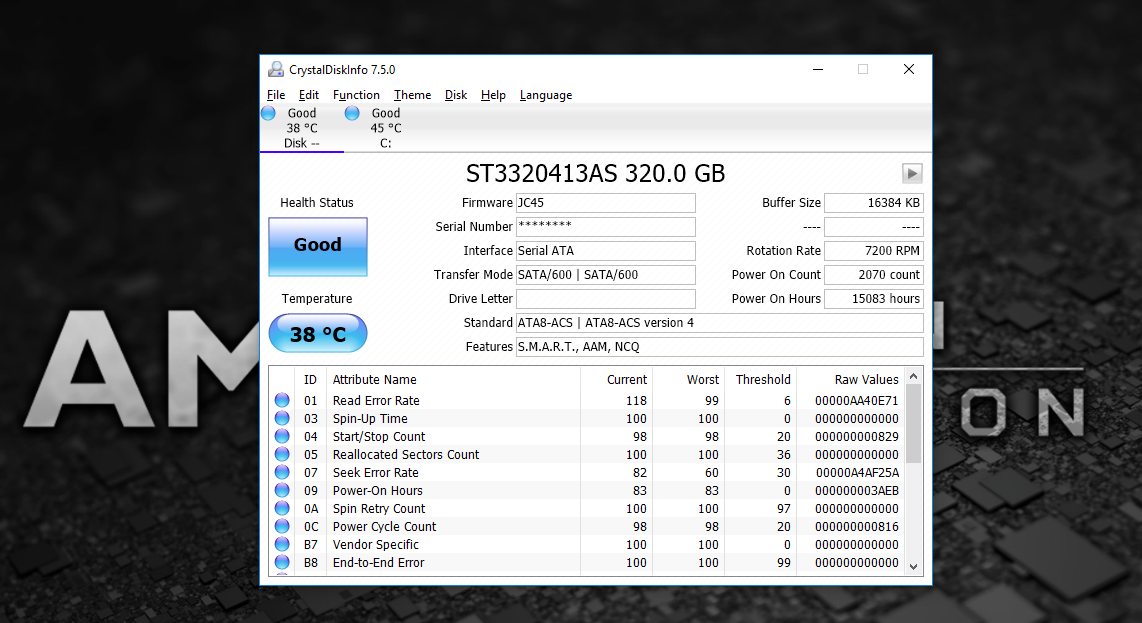Click the Serial Number field

click(605, 227)
